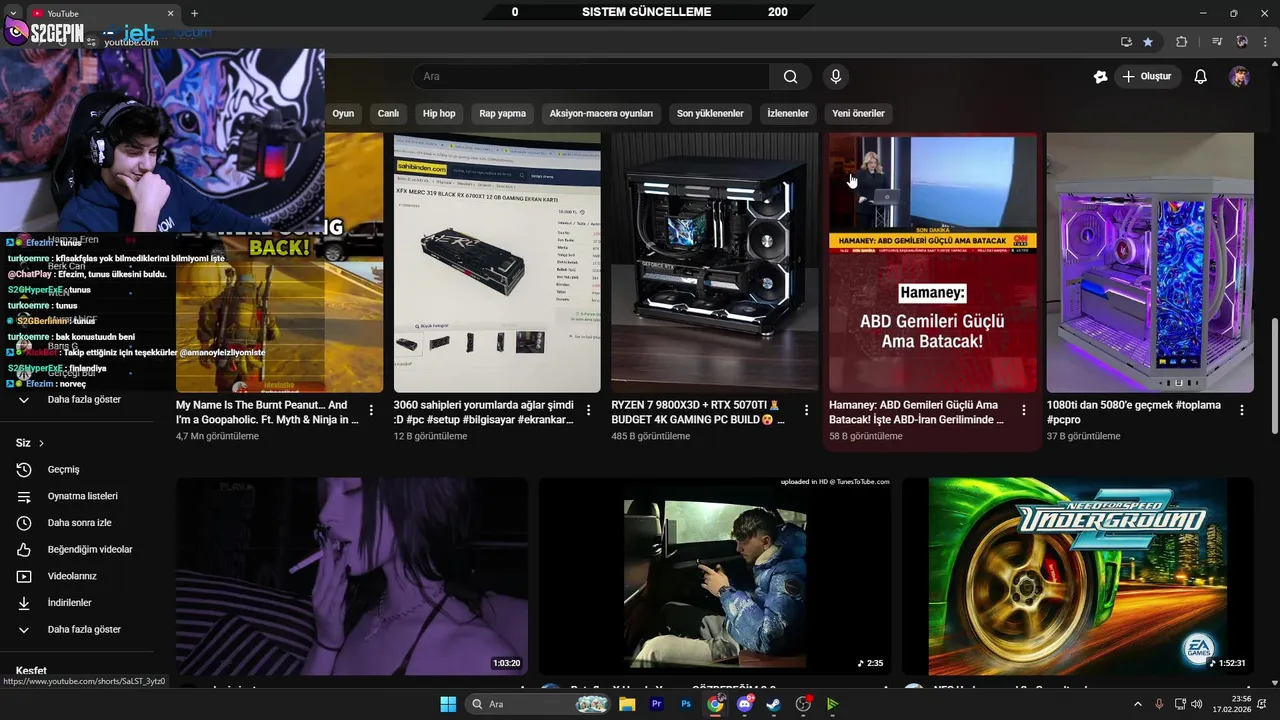1280x720 pixels.
Task: Click the Chrome profile avatar in toolbar
Action: tap(1242, 42)
